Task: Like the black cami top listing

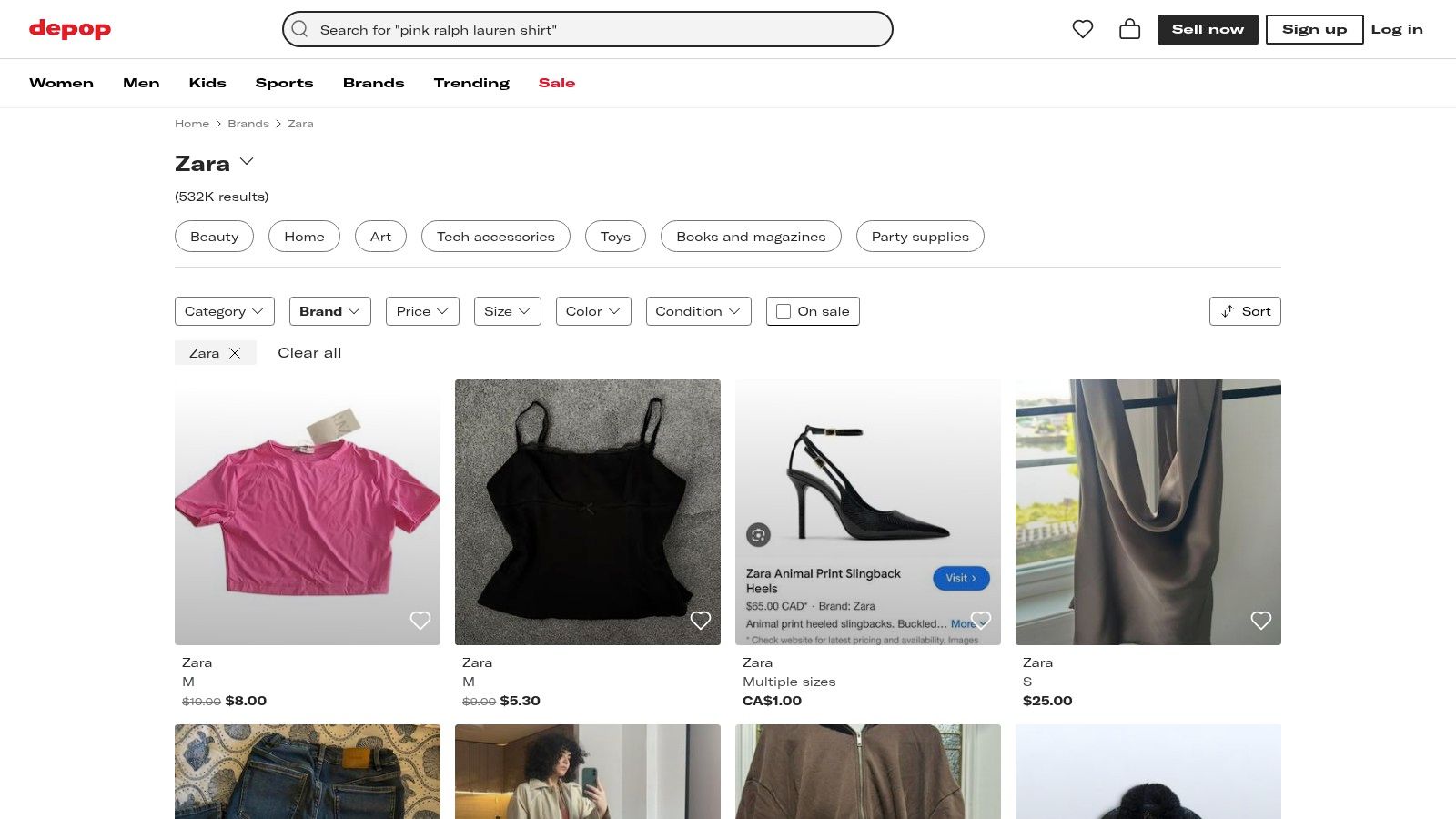Action: [x=701, y=620]
